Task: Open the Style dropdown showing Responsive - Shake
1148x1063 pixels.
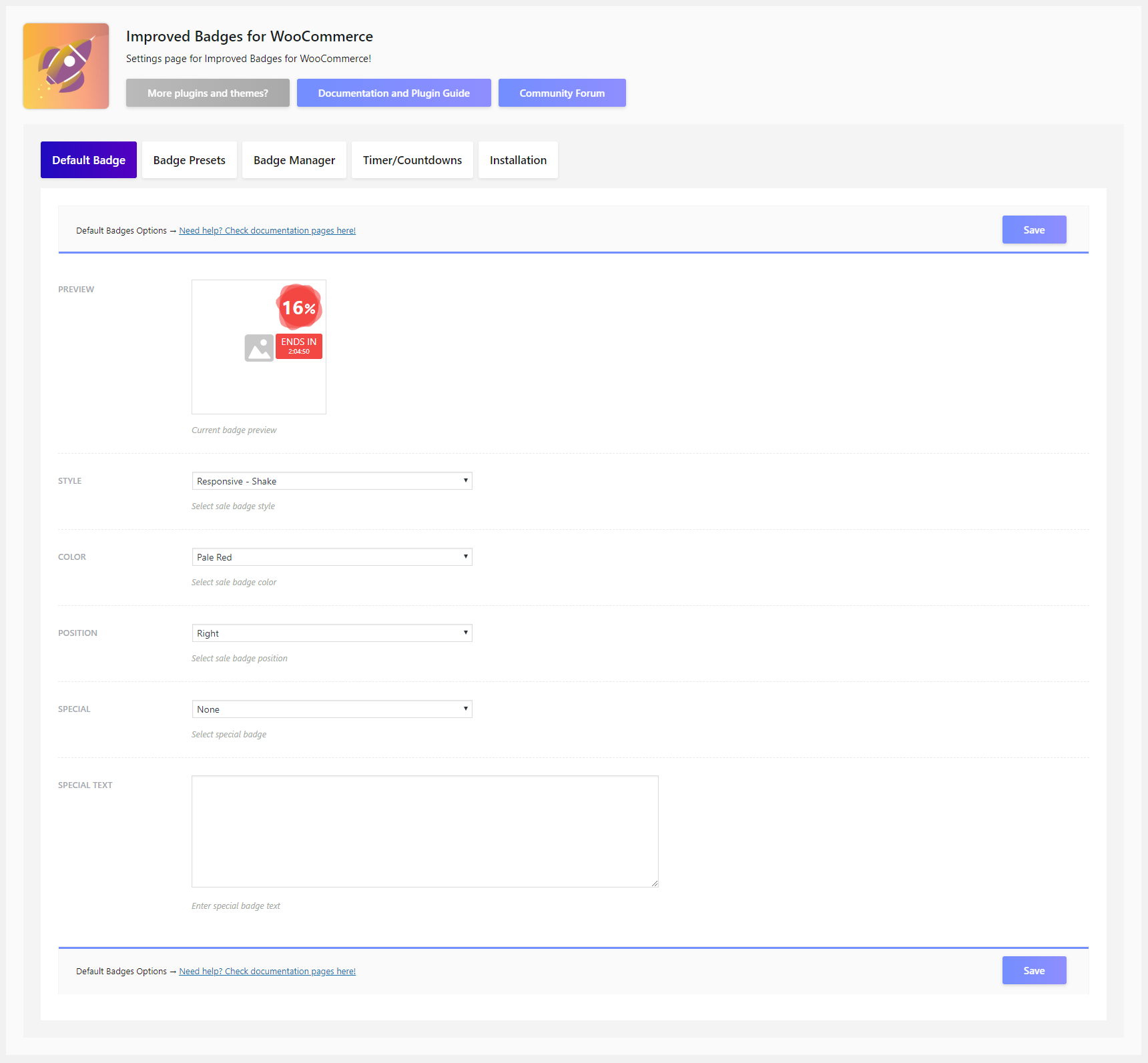Action: pos(332,481)
